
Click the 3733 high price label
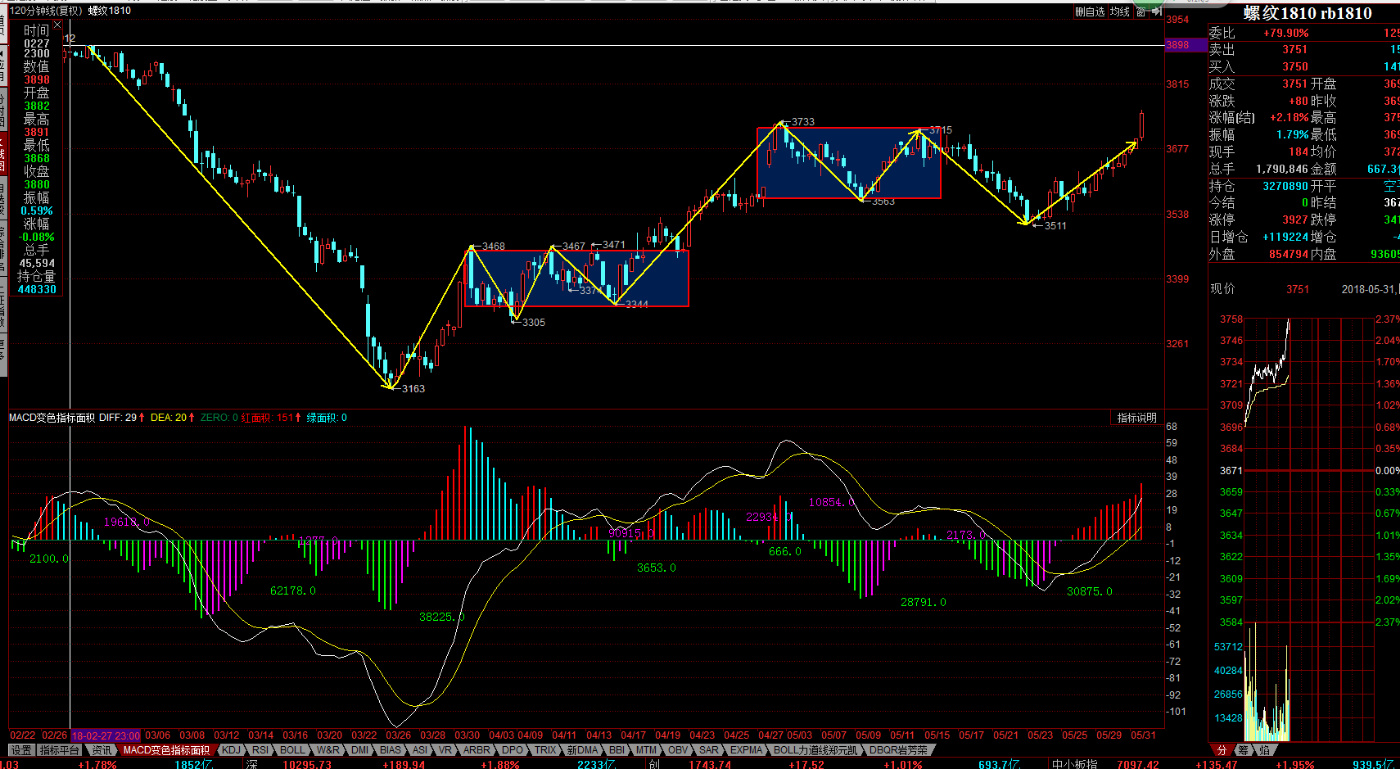click(802, 122)
